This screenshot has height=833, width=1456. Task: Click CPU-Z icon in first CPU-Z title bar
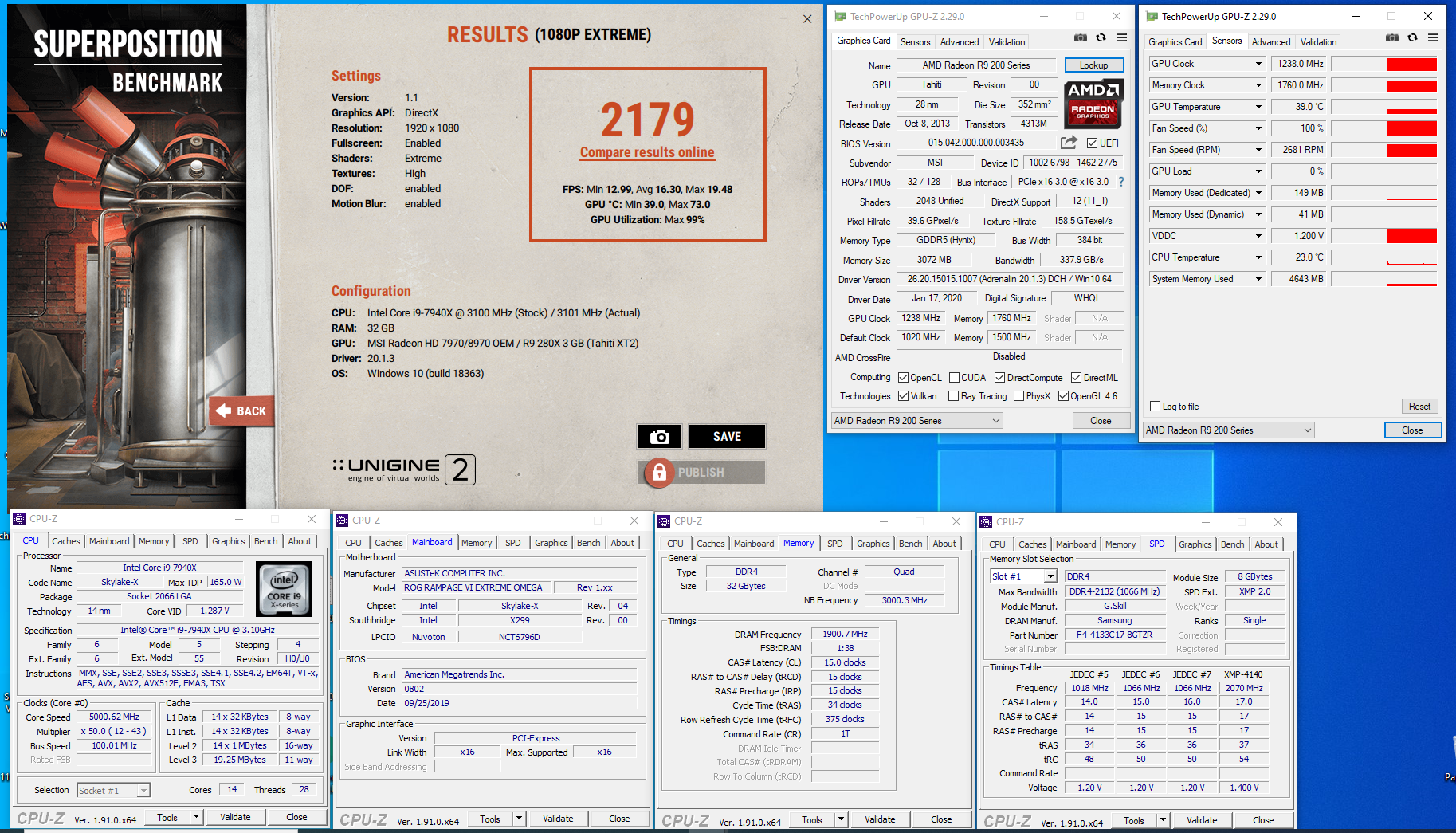[x=19, y=519]
